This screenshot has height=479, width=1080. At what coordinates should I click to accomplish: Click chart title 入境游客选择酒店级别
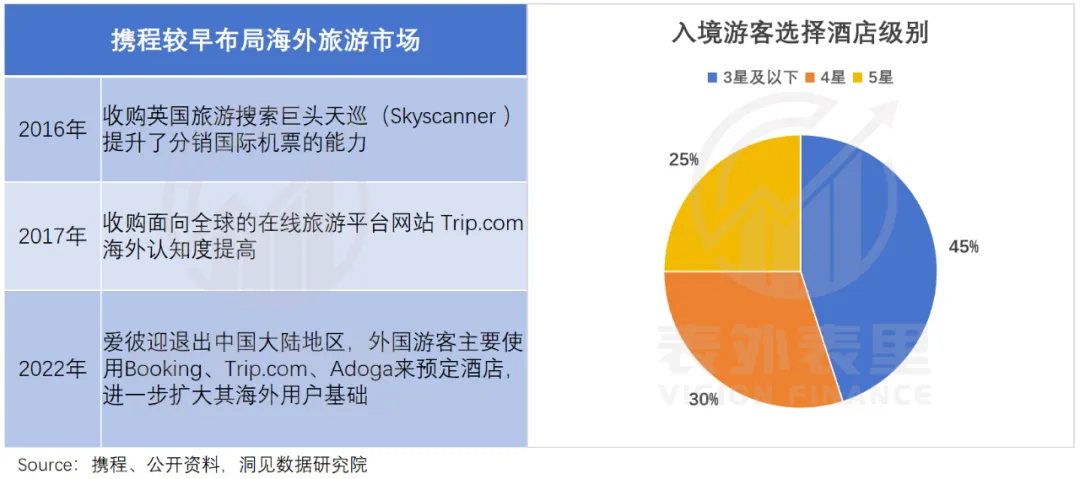800,34
